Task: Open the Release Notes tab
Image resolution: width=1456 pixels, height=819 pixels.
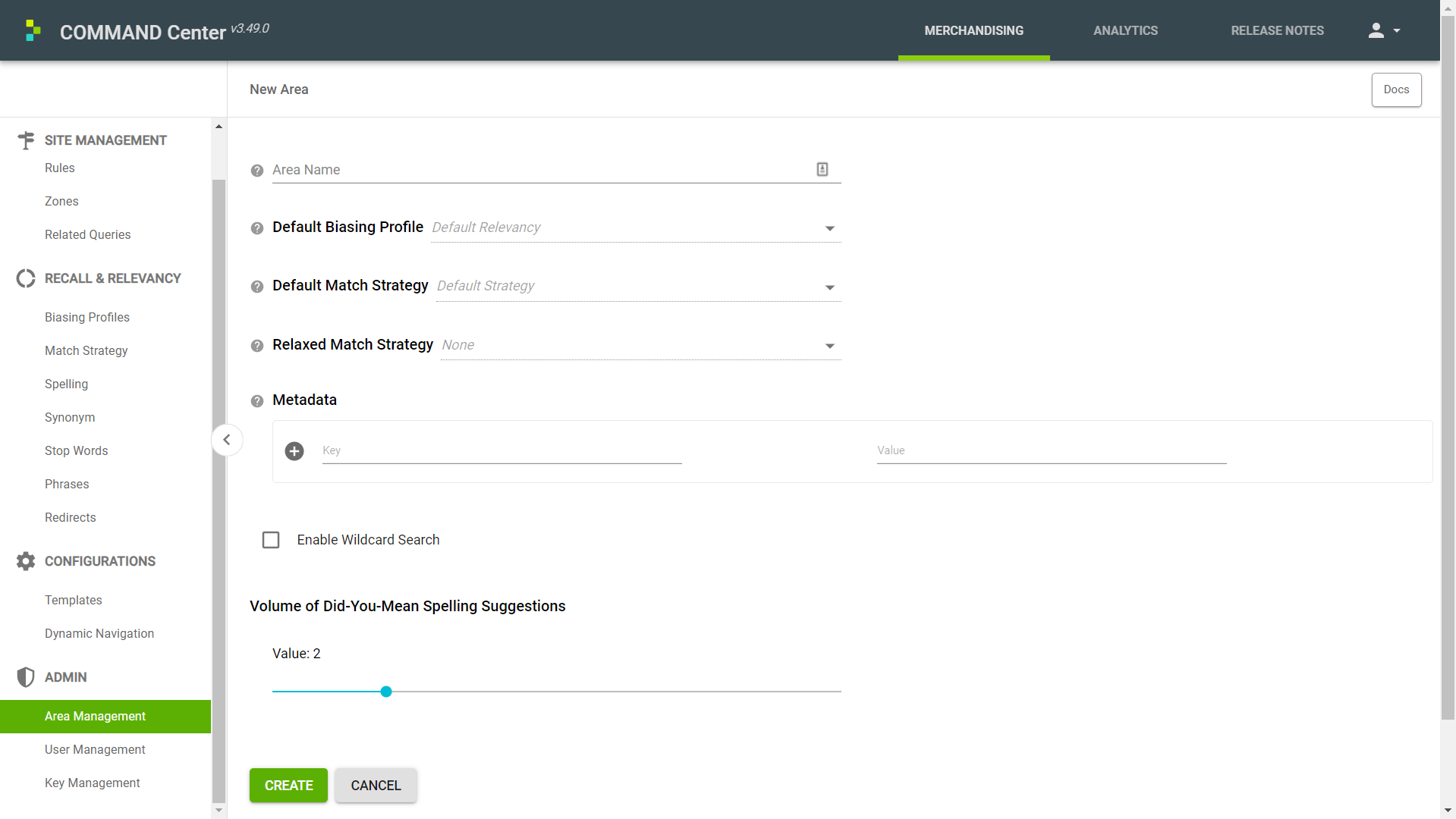Action: coord(1277,30)
